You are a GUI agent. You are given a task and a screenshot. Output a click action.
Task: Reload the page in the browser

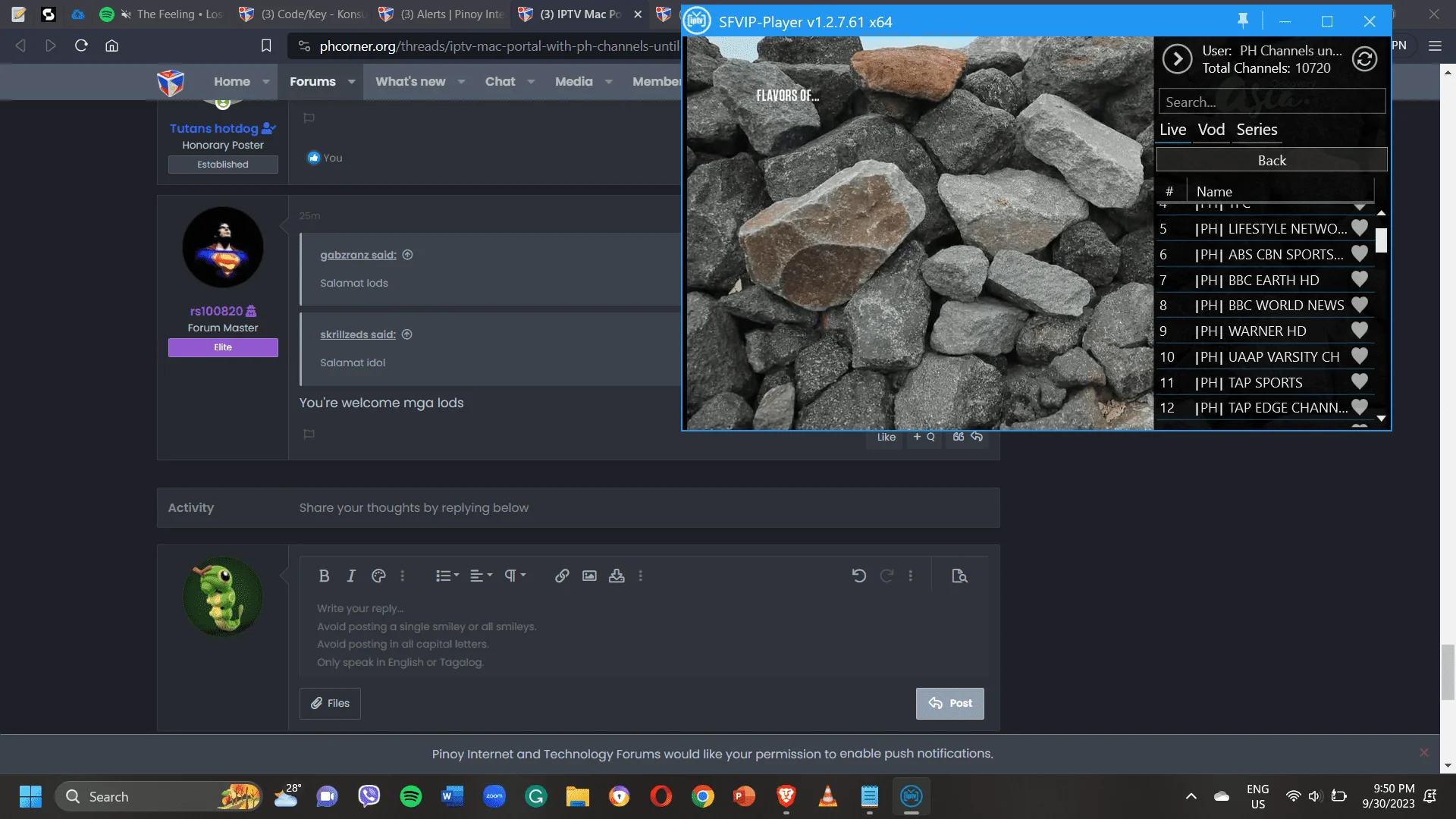81,45
